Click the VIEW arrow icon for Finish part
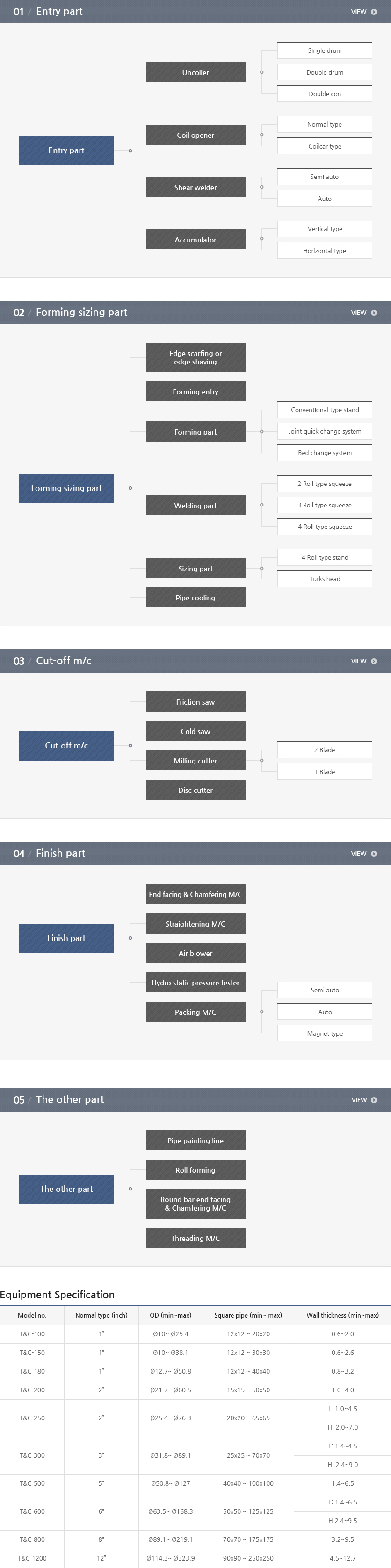The height and width of the screenshot is (1568, 391). [374, 854]
